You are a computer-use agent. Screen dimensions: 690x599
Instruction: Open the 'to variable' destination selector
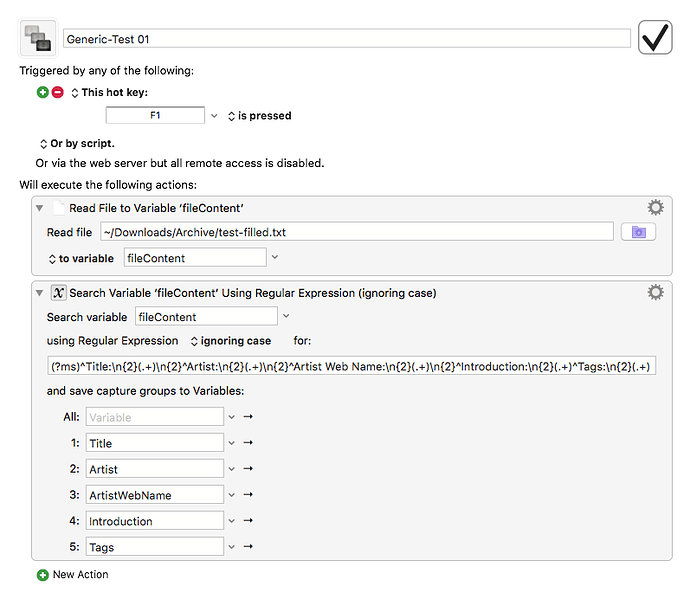(81, 259)
